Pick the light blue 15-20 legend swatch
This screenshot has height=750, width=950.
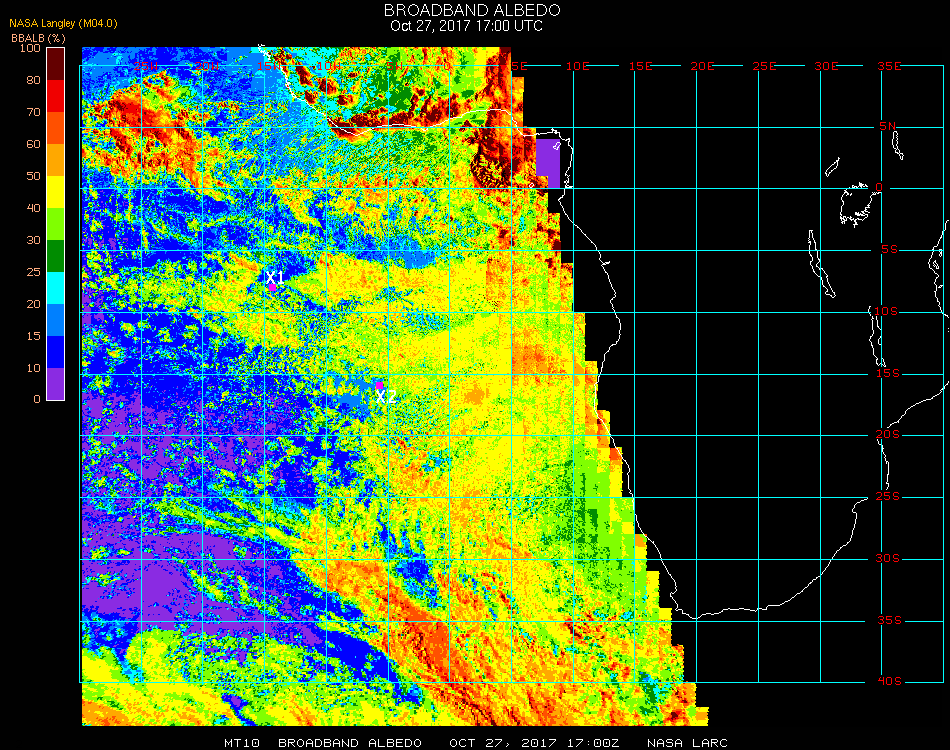click(x=56, y=320)
